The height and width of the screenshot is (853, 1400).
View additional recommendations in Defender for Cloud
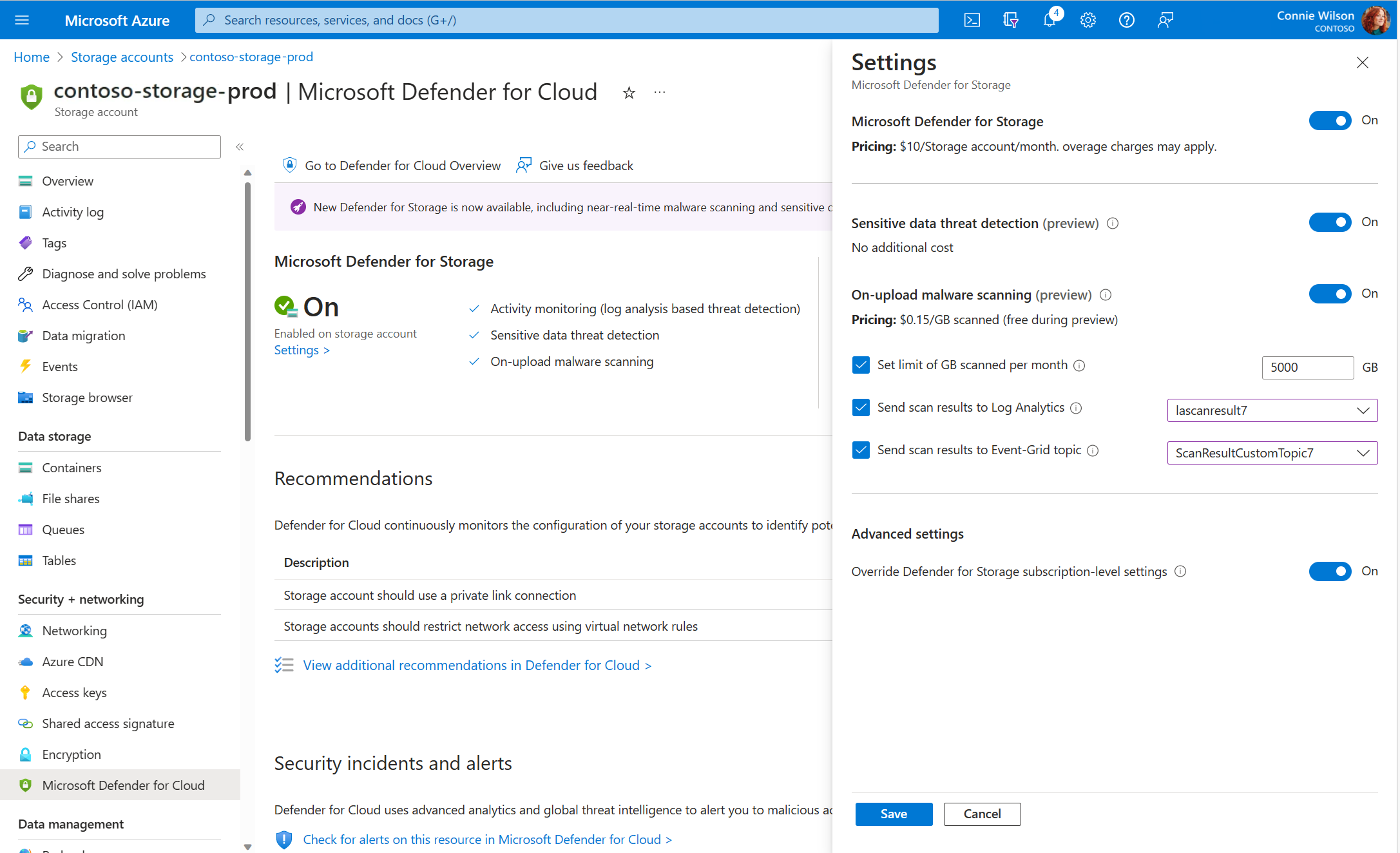click(476, 665)
